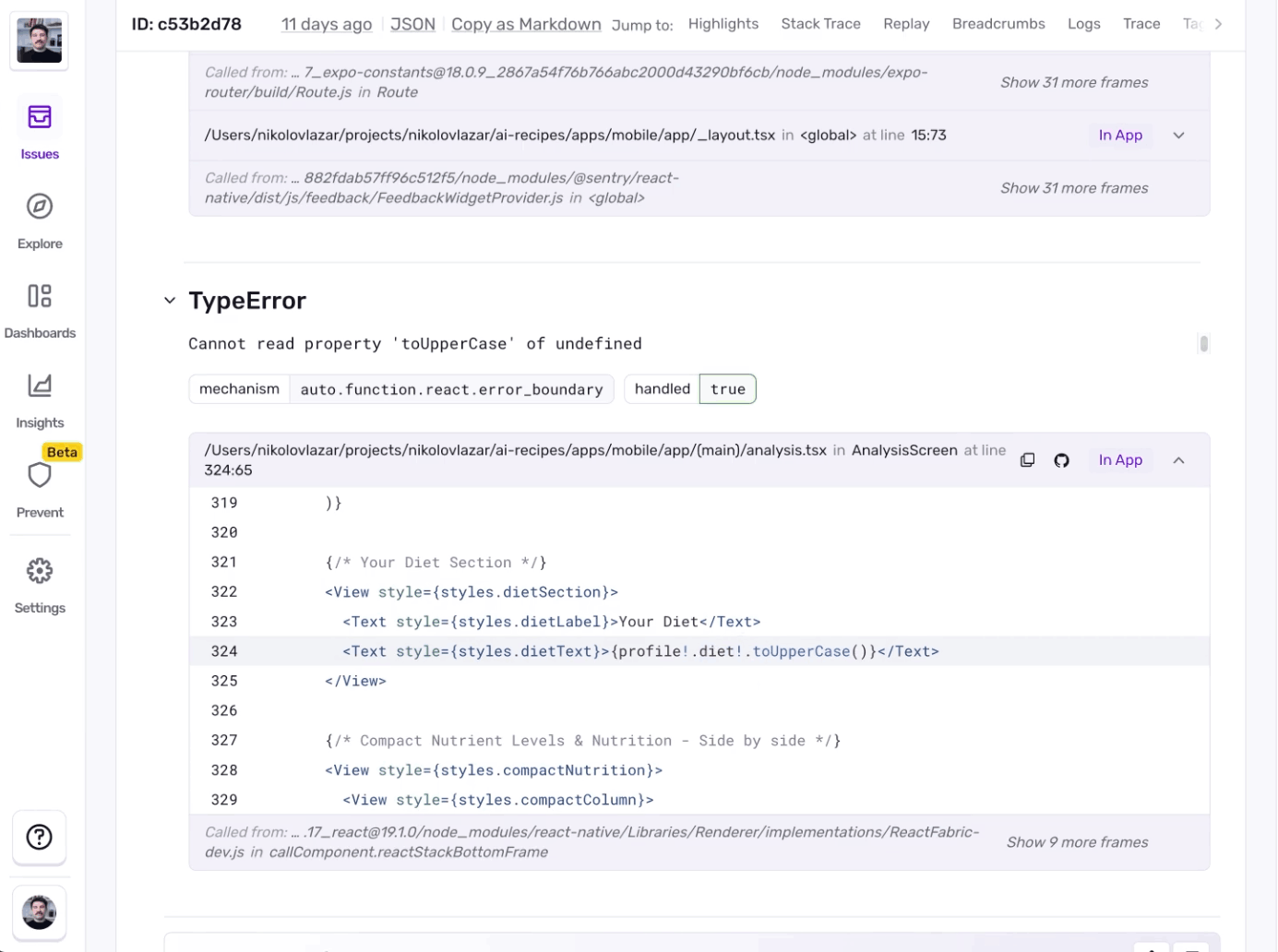Open the Breadcrumbs tab
Viewport: 1278px width, 952px height.
[998, 24]
